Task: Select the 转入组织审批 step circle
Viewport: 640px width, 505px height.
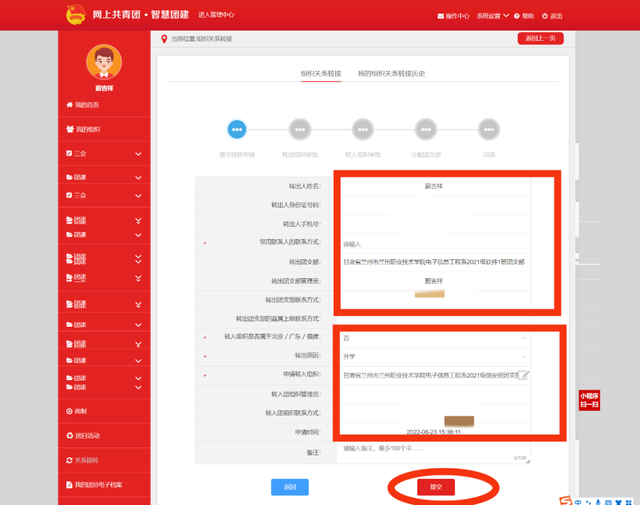Action: point(363,129)
